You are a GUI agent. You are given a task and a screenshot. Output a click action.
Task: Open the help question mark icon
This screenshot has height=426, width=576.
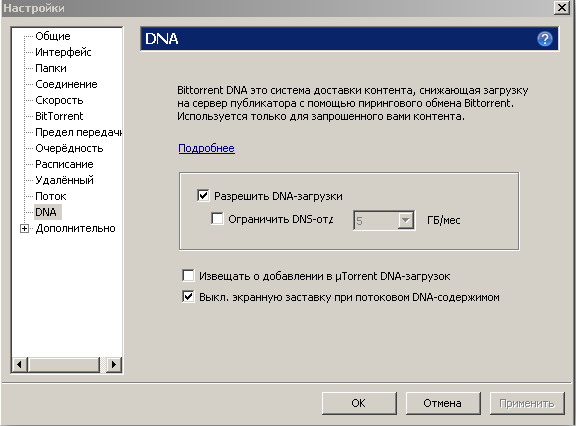point(544,39)
